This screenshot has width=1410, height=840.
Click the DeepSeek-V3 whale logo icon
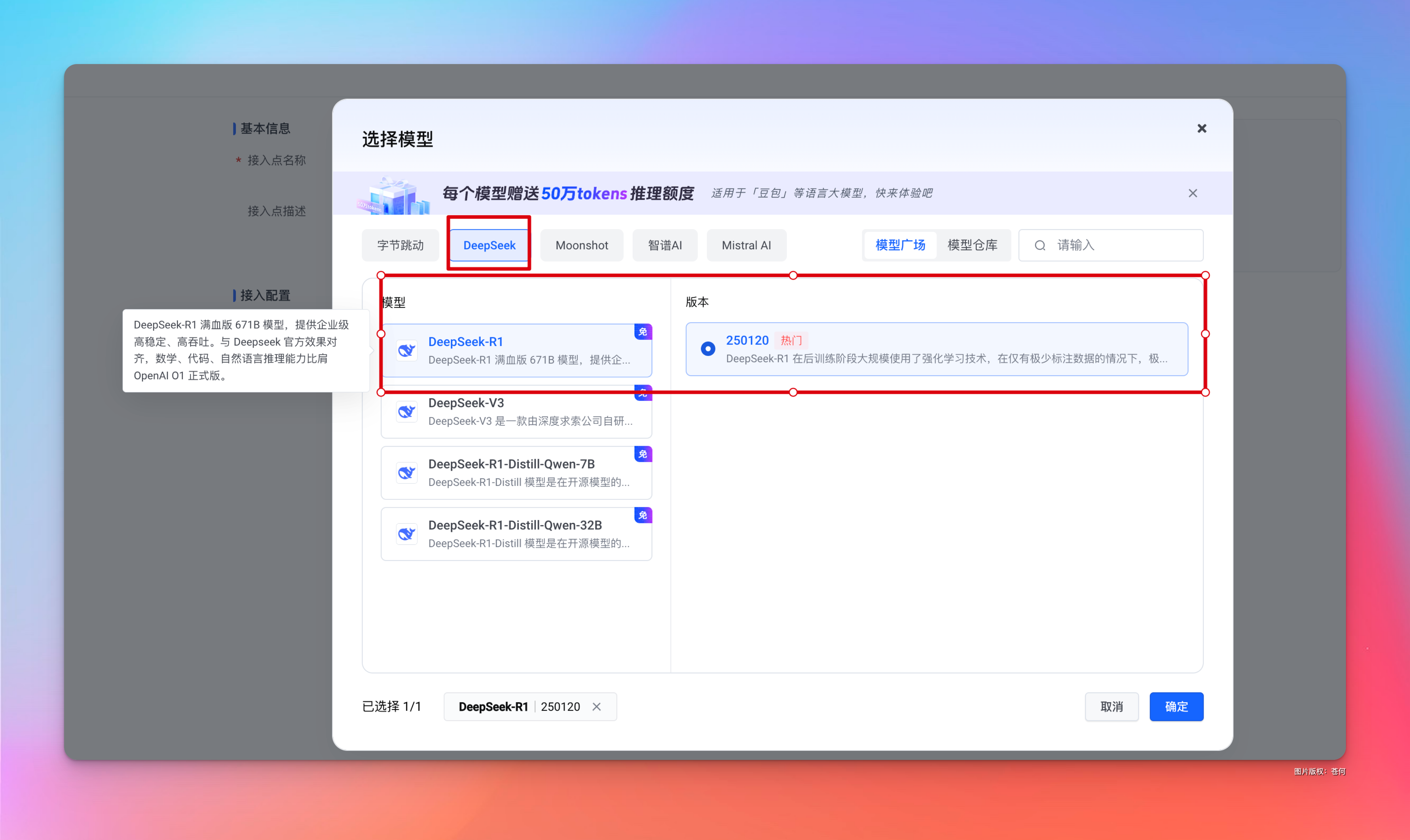tap(406, 411)
